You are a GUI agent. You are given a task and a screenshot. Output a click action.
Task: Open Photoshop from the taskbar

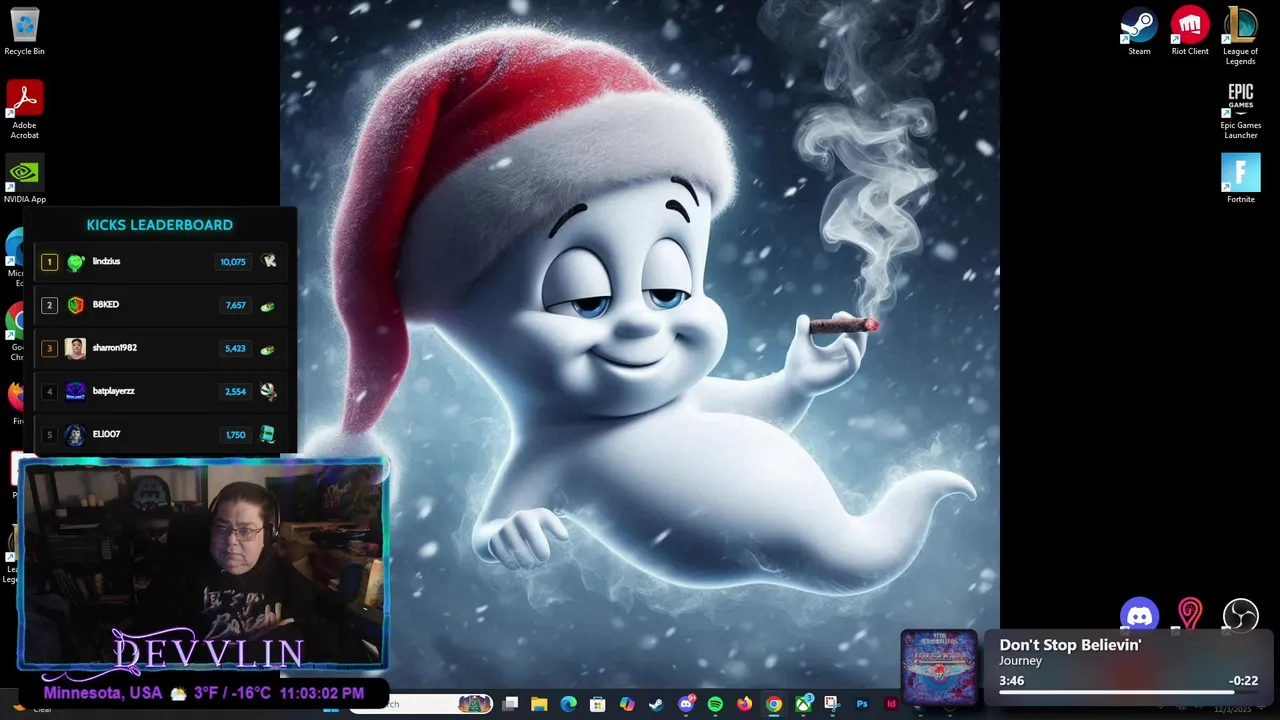(862, 704)
